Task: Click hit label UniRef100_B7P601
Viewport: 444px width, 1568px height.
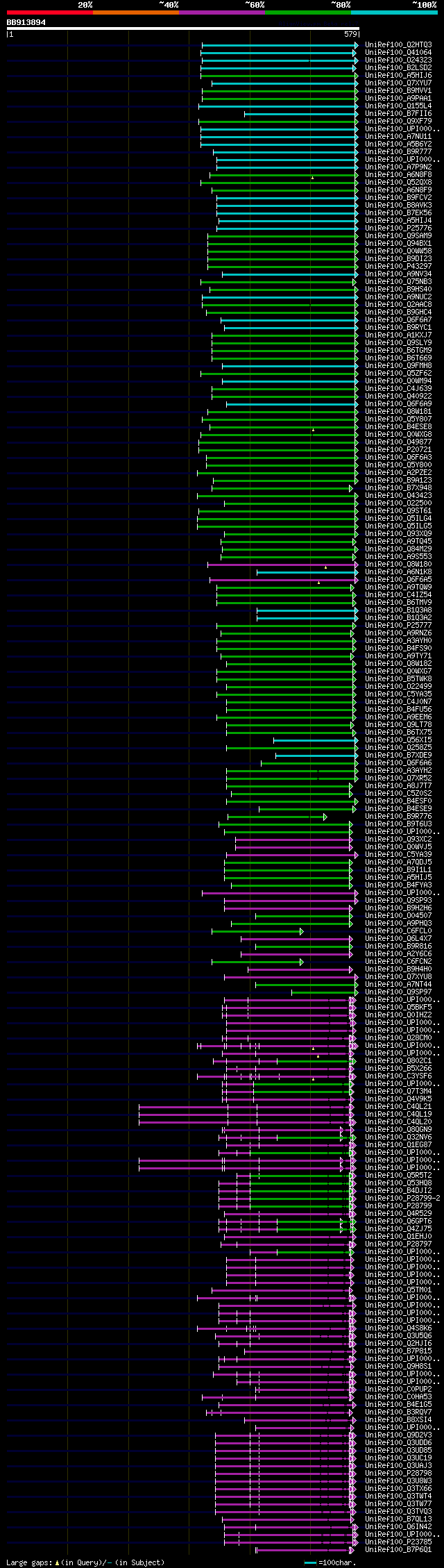Action: [x=398, y=1549]
